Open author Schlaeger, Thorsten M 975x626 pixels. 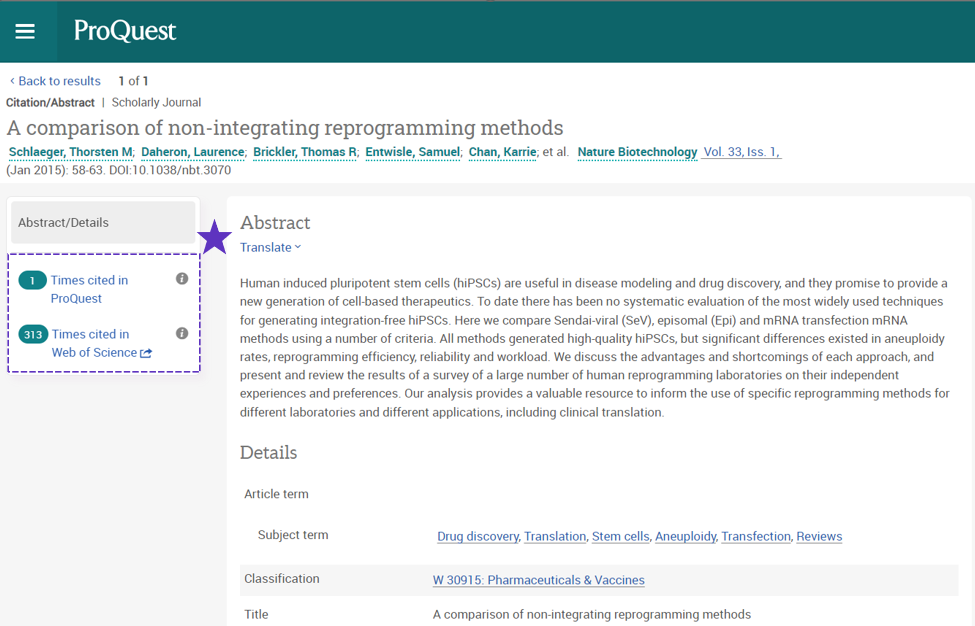[x=70, y=152]
